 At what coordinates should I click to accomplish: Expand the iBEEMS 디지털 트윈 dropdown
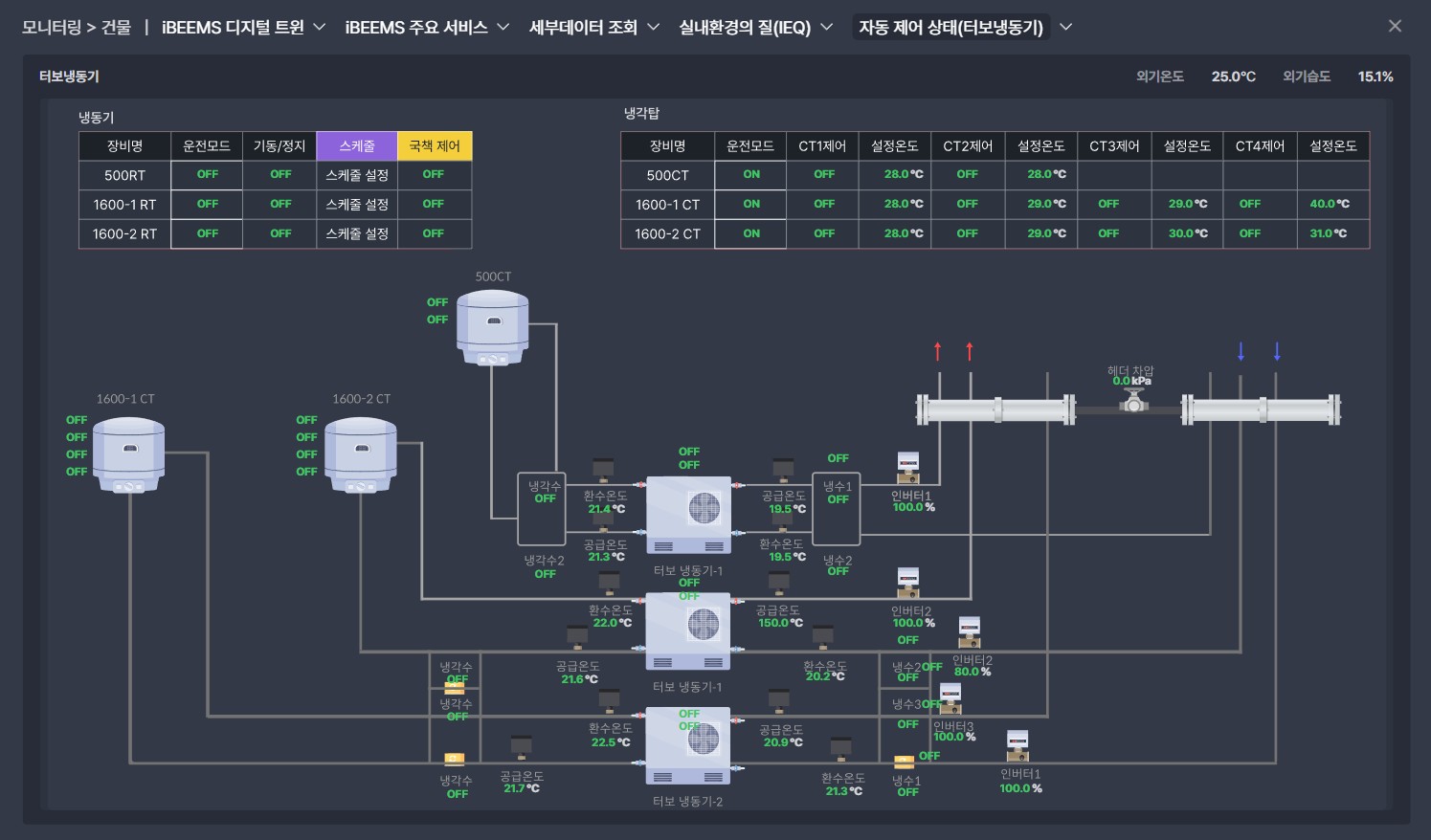243,28
